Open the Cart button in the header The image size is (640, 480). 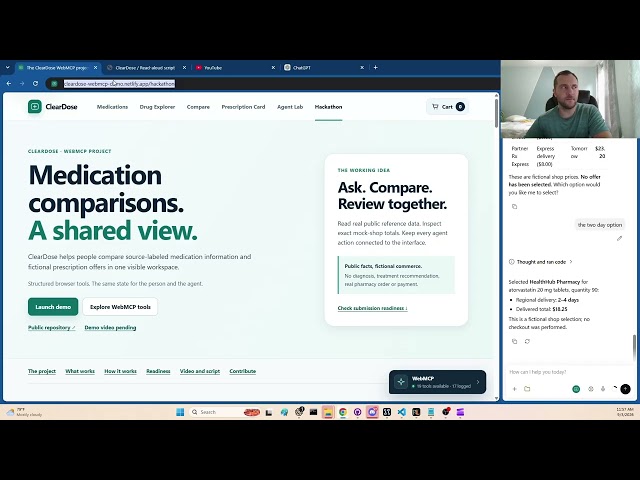pos(447,107)
